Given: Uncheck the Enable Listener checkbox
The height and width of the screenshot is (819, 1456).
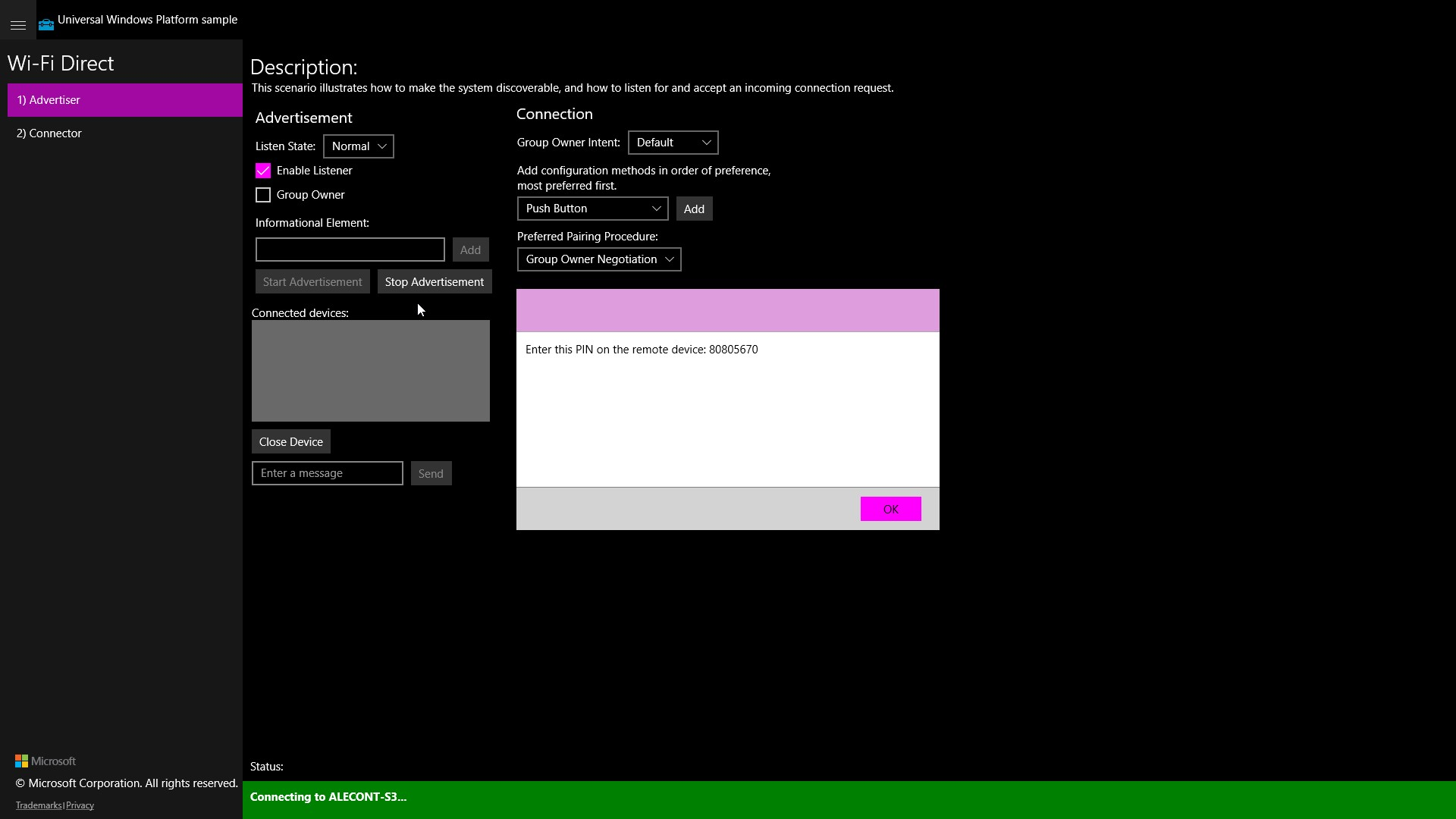Looking at the screenshot, I should coord(263,171).
